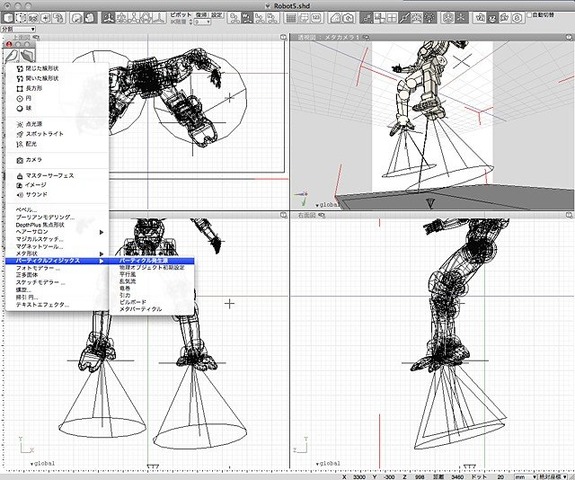Viewport: 575px width, 480px height.
Task: Activate the highlighted three-axis manipulator icon
Action: point(108,18)
